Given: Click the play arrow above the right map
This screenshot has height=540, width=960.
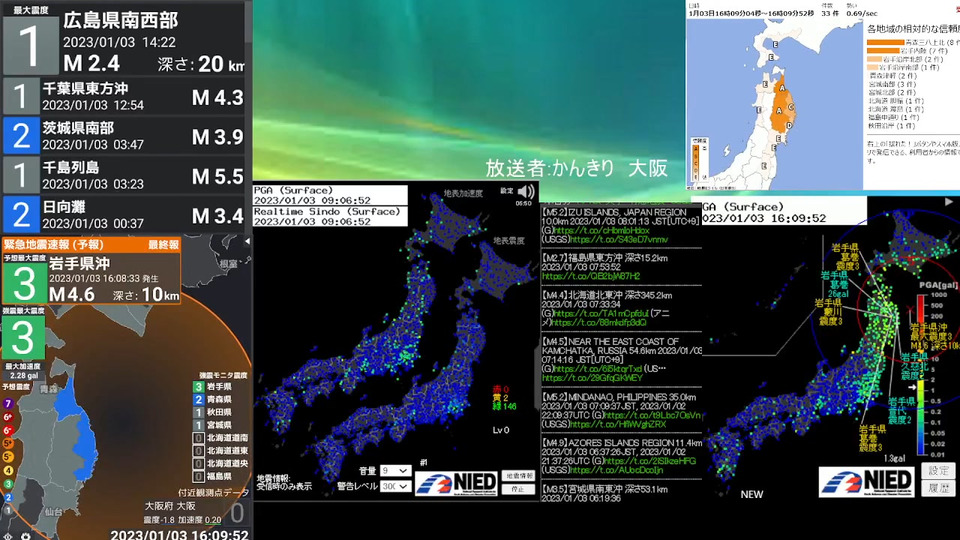Looking at the screenshot, I should tap(948, 201).
